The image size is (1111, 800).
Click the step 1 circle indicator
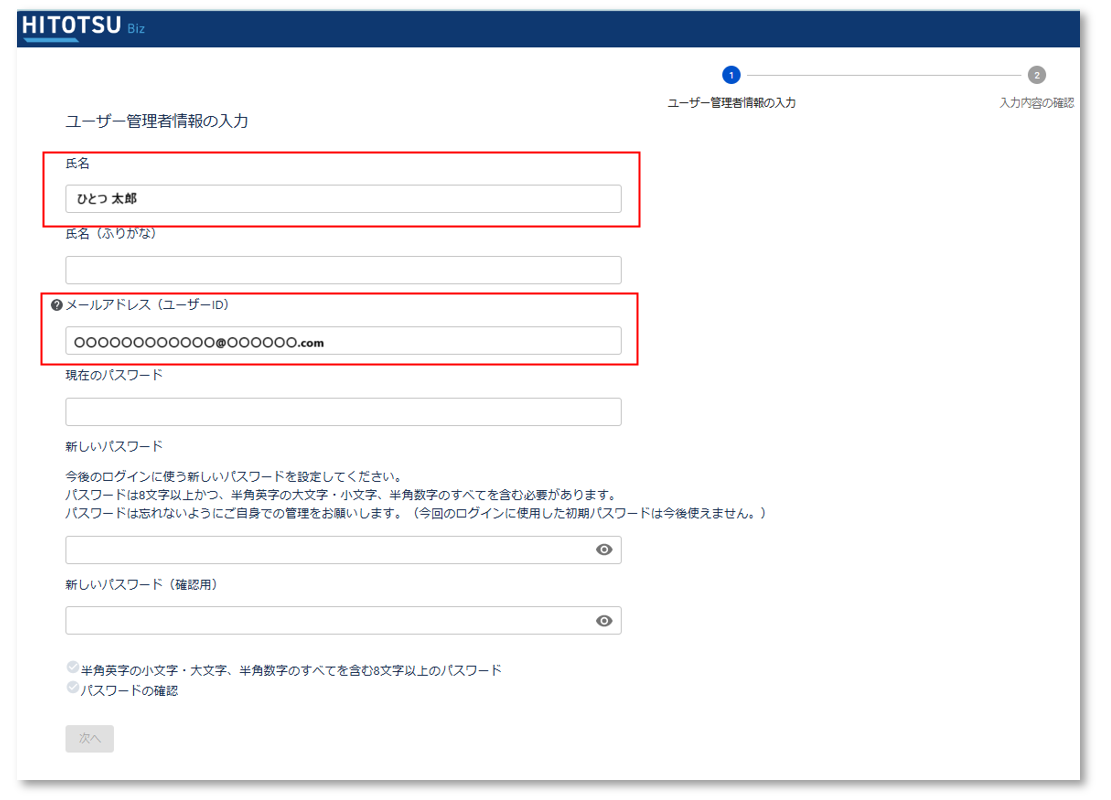(731, 75)
